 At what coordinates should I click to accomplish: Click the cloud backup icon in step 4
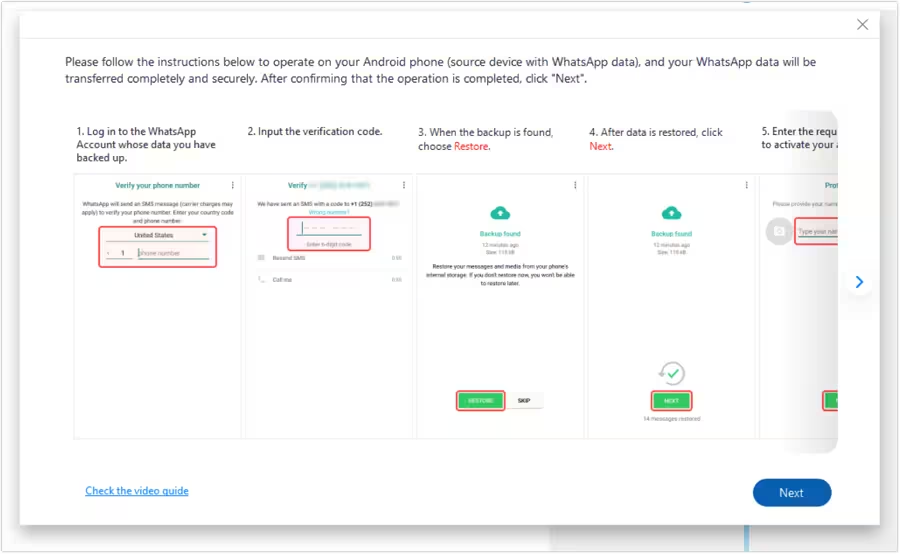tap(672, 213)
